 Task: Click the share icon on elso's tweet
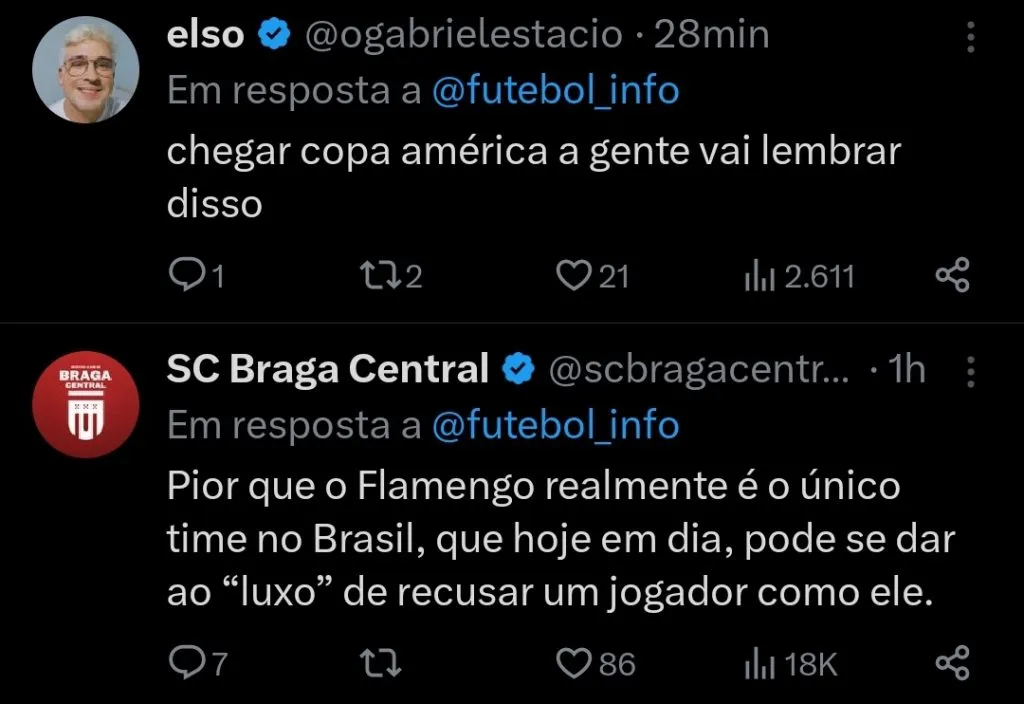951,273
